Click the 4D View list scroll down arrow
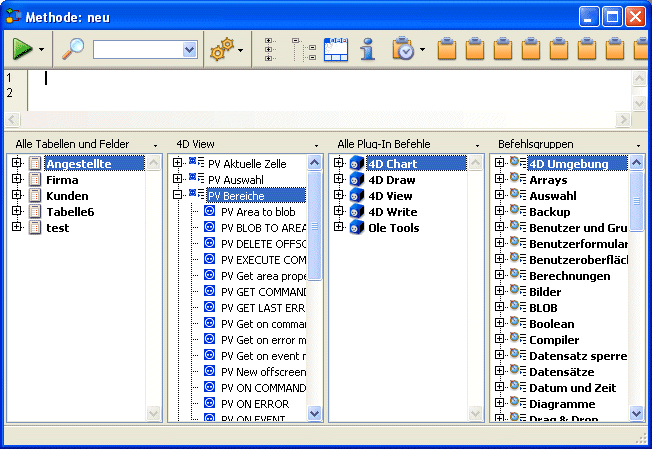This screenshot has width=652, height=449. [x=315, y=412]
